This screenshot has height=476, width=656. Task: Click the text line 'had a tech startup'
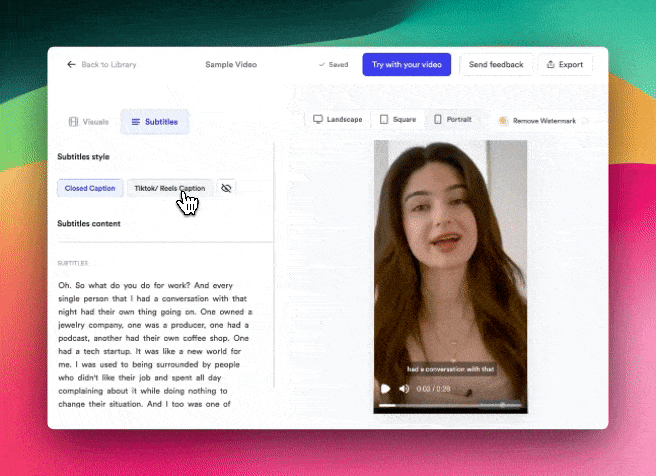150,351
